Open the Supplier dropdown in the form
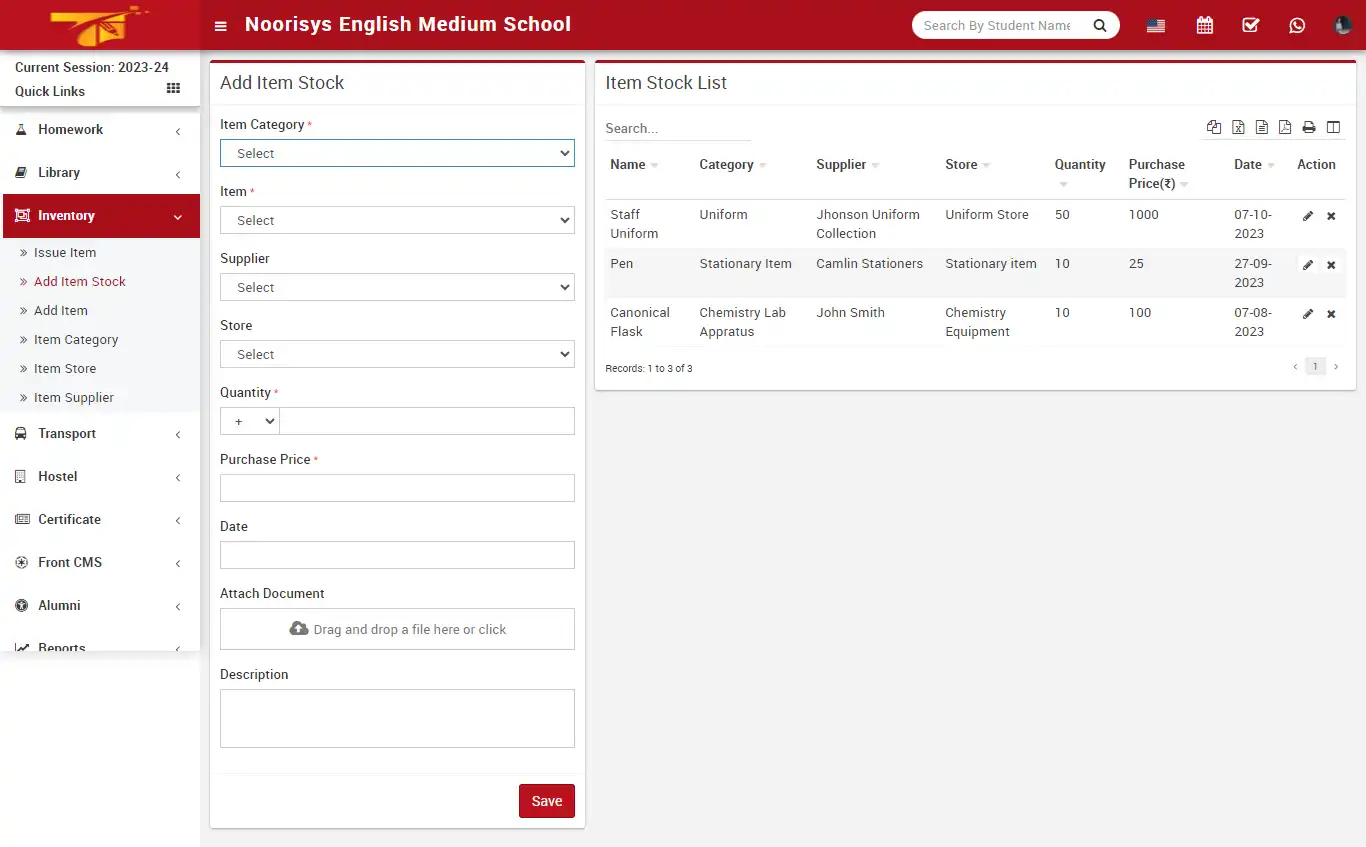This screenshot has width=1366, height=847. [x=396, y=287]
